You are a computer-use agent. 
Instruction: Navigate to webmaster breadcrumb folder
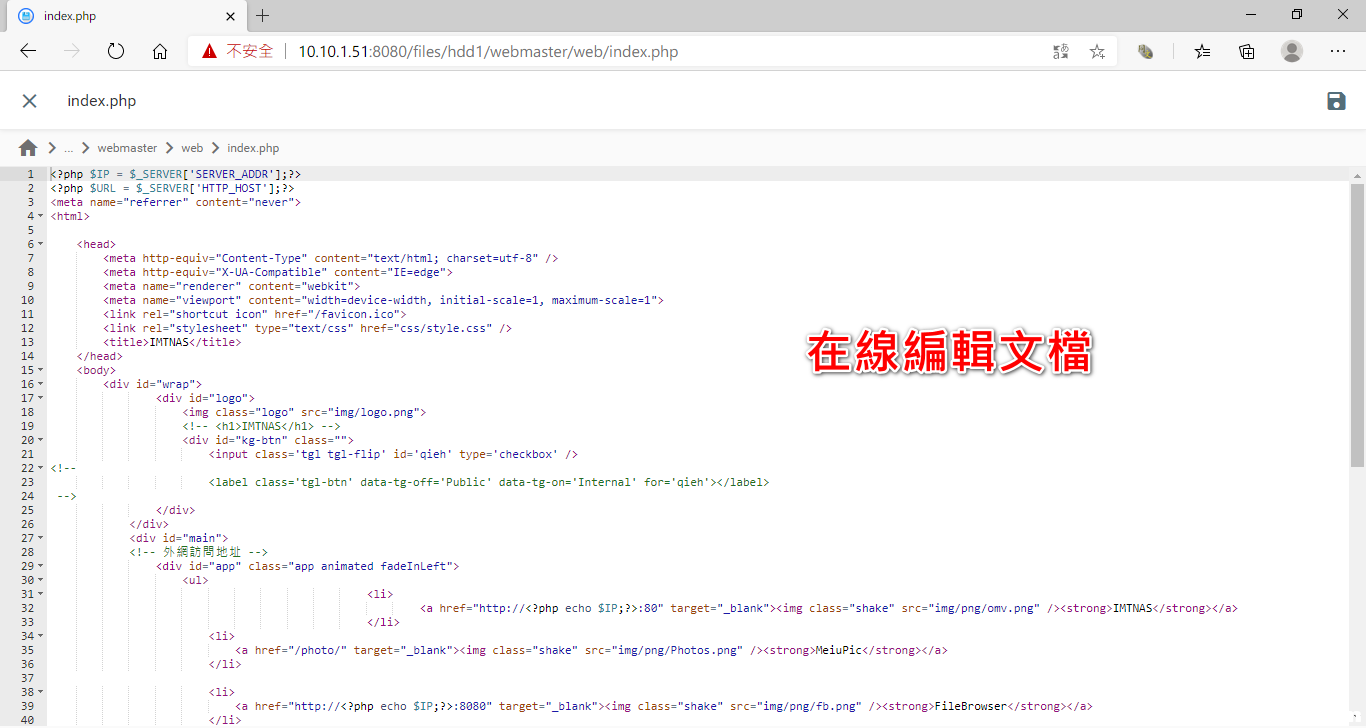[127, 148]
